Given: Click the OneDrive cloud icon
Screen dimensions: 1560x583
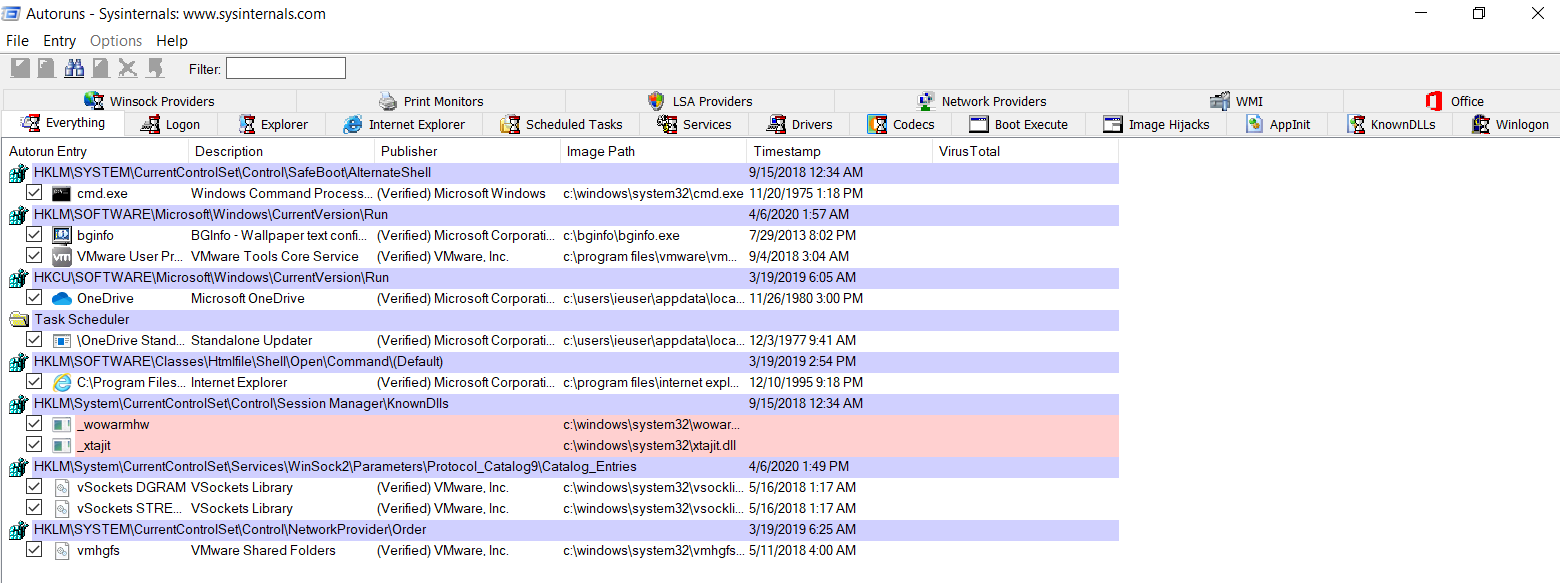Looking at the screenshot, I should 62,298.
